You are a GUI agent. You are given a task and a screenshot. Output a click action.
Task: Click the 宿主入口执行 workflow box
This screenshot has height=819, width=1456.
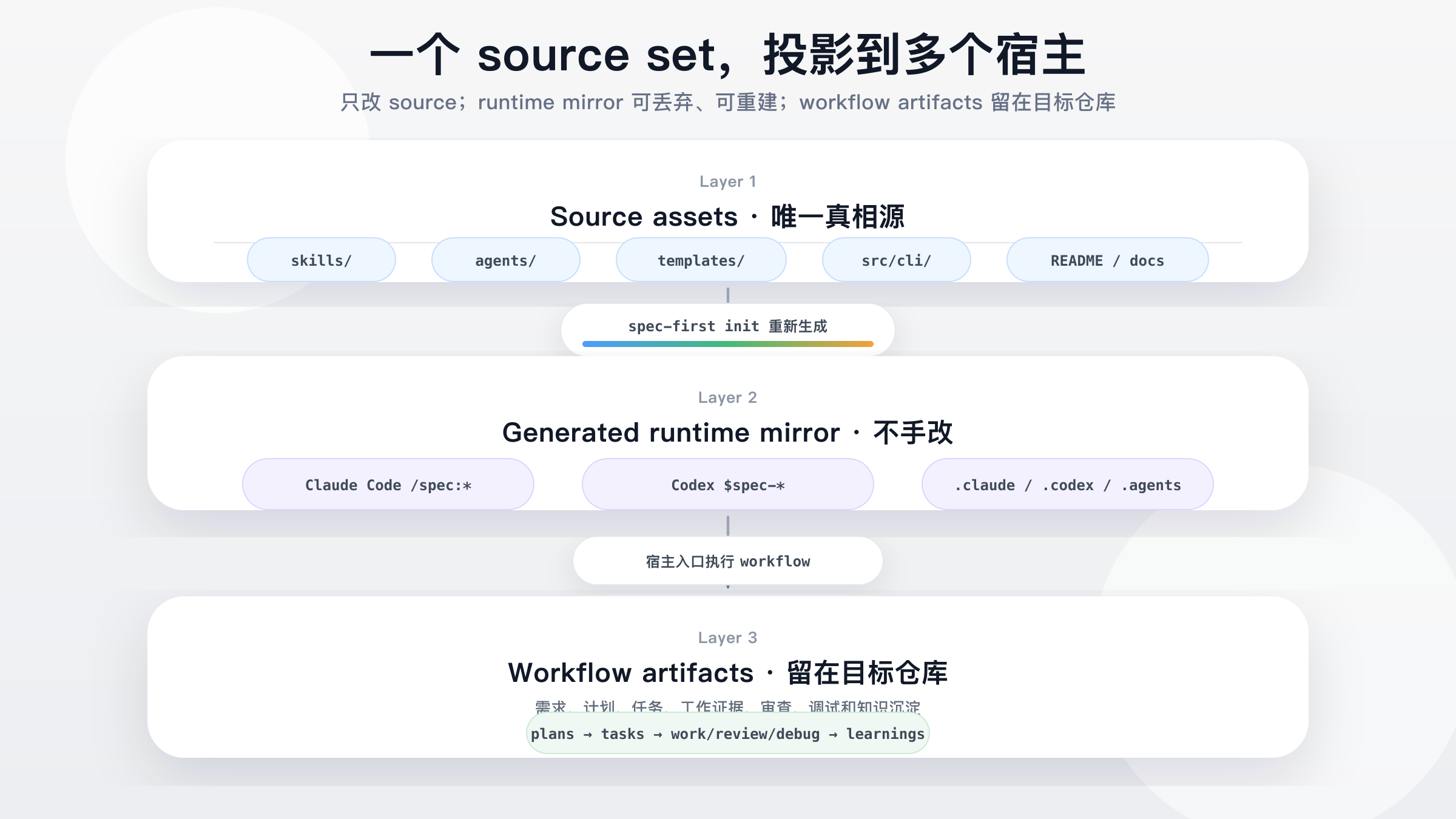point(728,561)
